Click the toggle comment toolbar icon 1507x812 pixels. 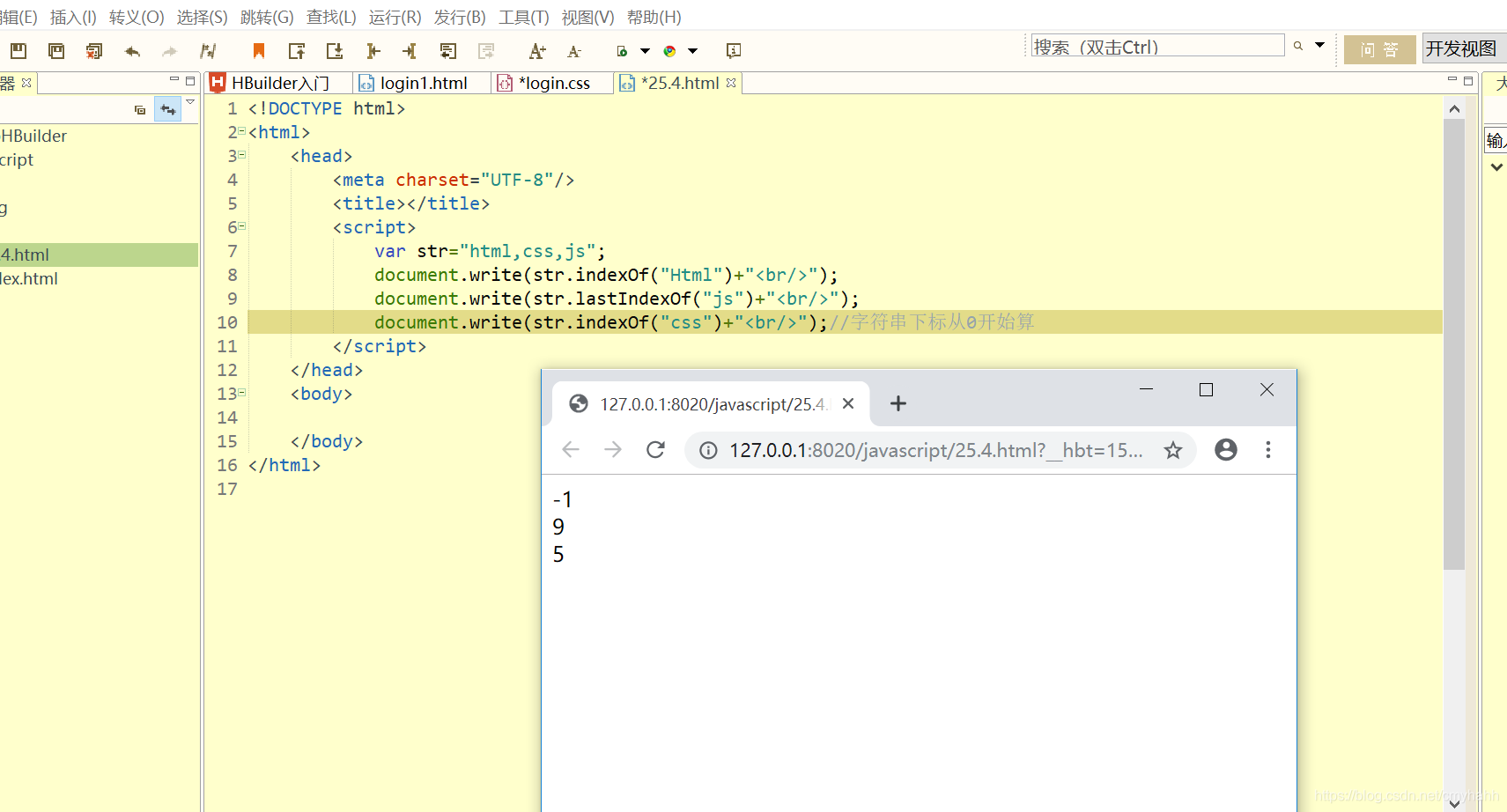click(x=448, y=51)
